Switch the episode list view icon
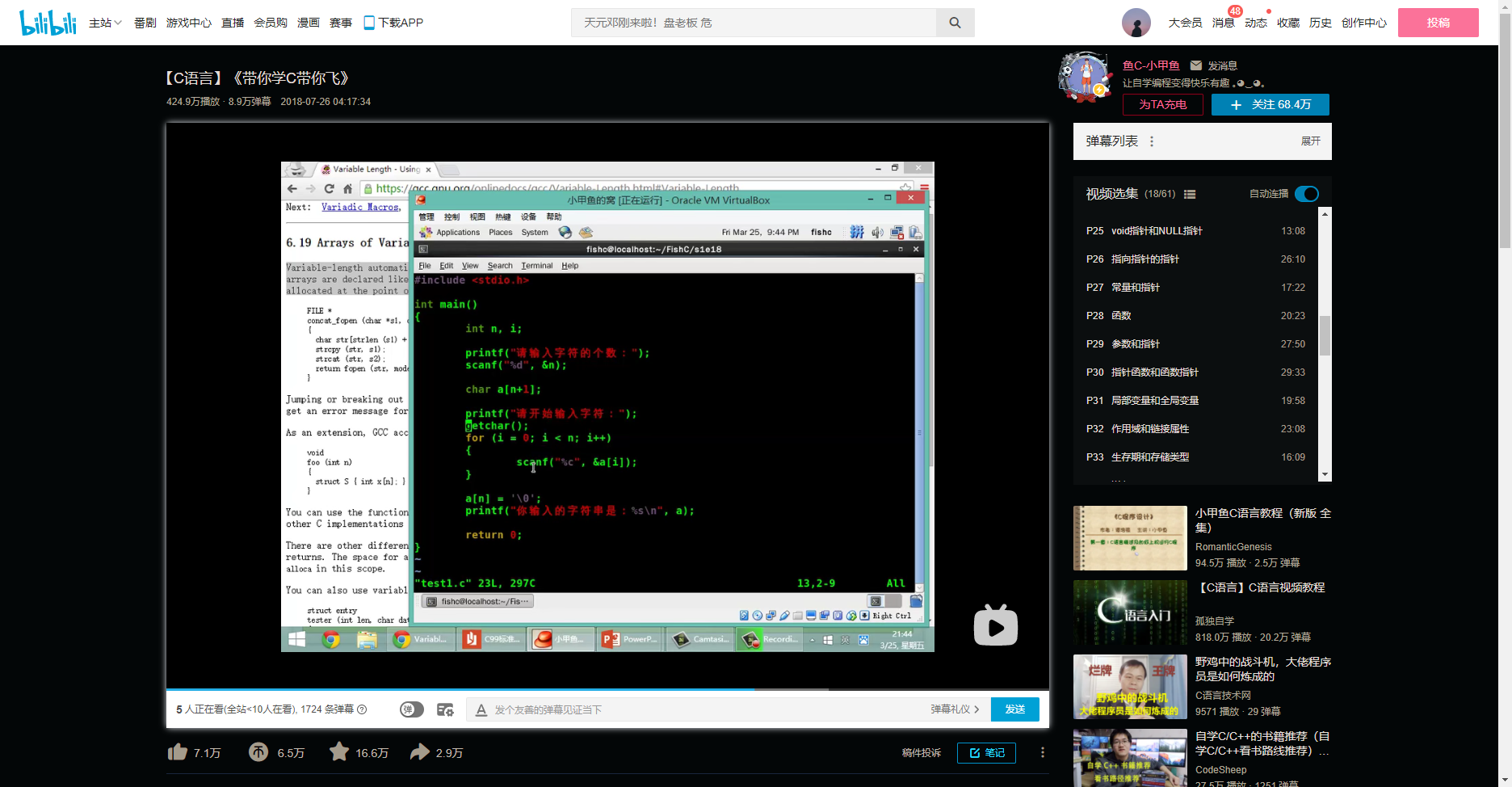The height and width of the screenshot is (787, 1512). (1190, 194)
